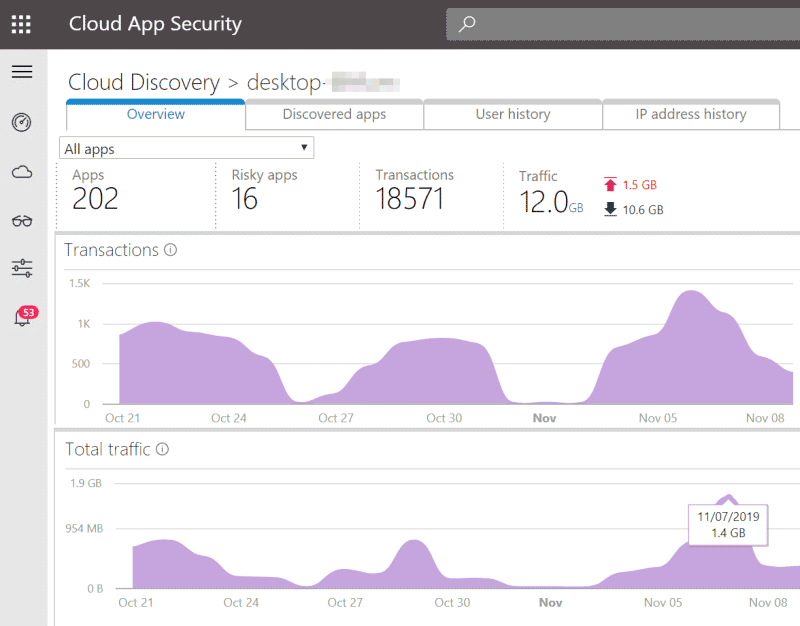Screen dimensions: 800x626
Task: Switch to the IP address history tab
Action: (x=691, y=114)
